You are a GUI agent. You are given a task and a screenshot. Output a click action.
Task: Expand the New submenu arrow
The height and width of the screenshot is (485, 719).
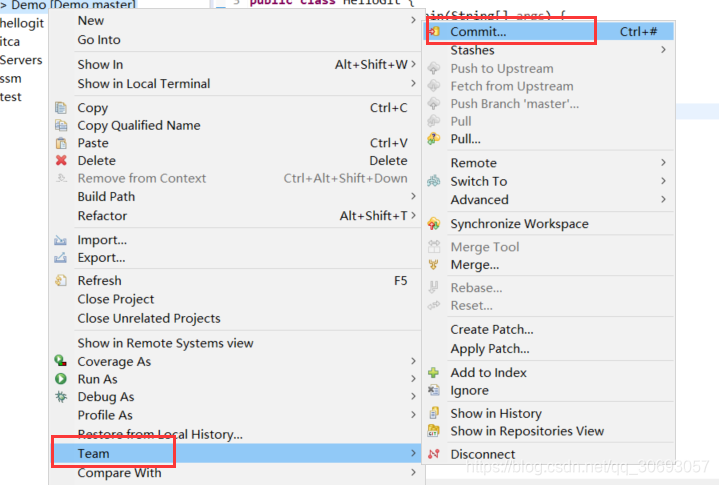[413, 20]
